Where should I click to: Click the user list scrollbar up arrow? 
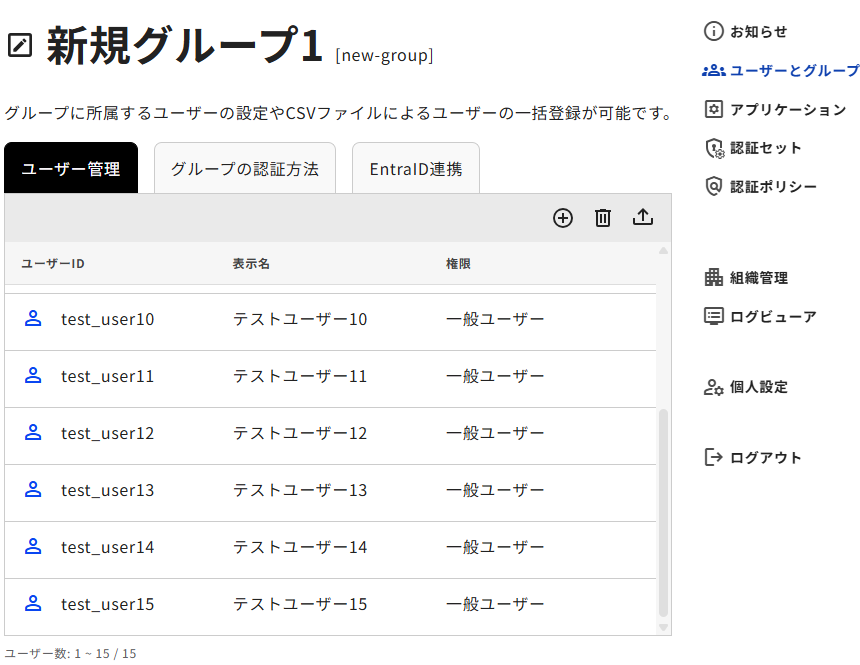coord(663,250)
